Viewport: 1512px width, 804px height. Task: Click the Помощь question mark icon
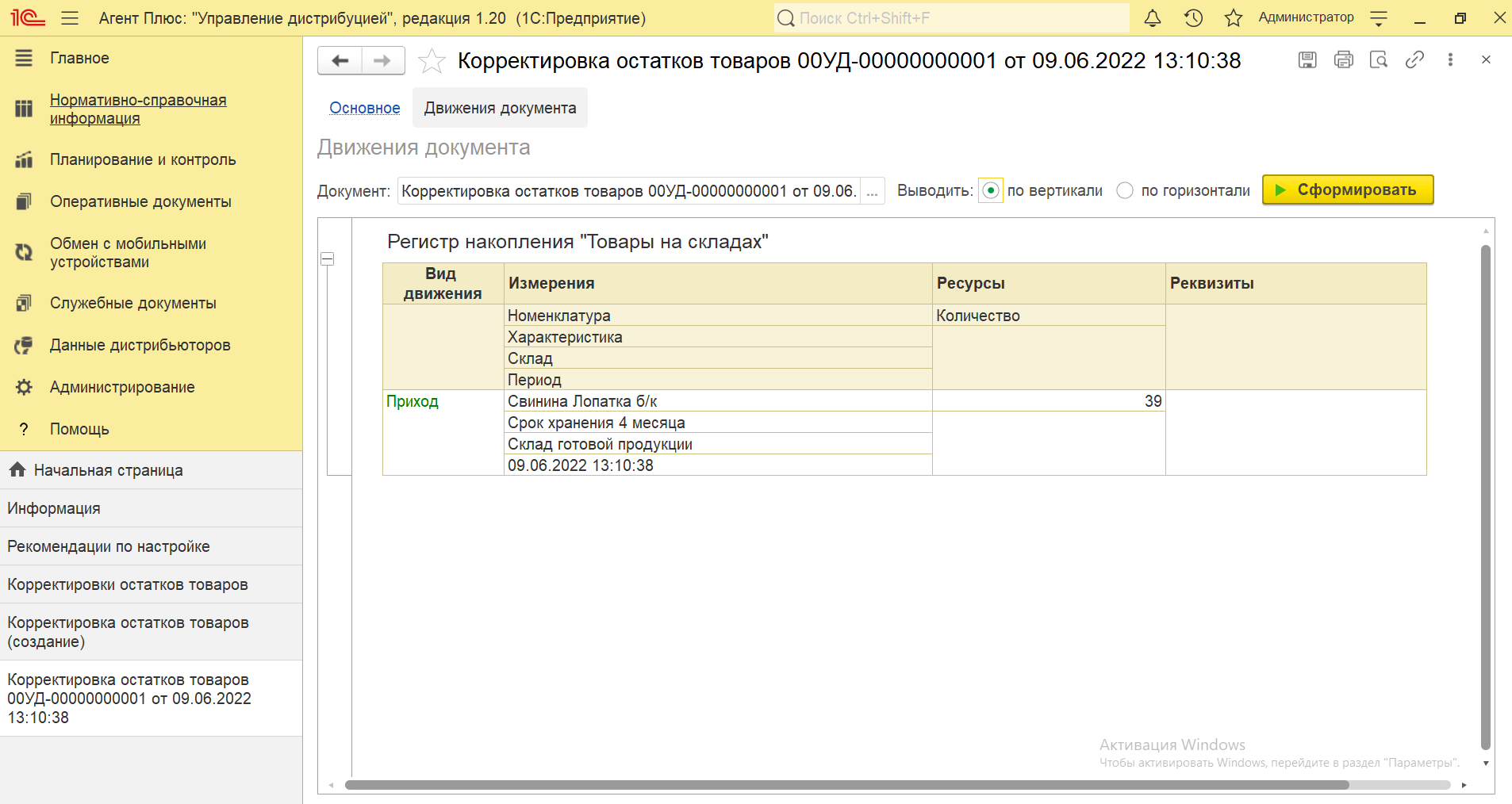coord(24,429)
